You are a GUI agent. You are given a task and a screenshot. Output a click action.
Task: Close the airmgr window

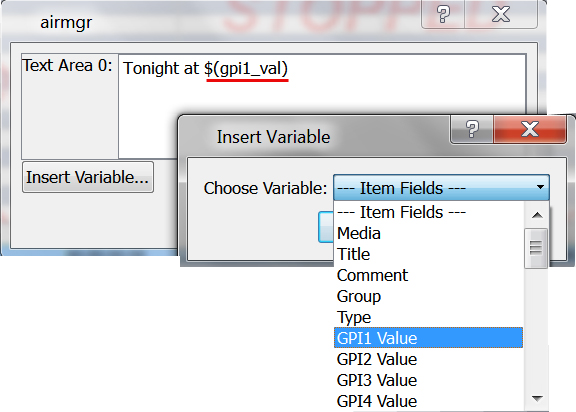(x=501, y=14)
